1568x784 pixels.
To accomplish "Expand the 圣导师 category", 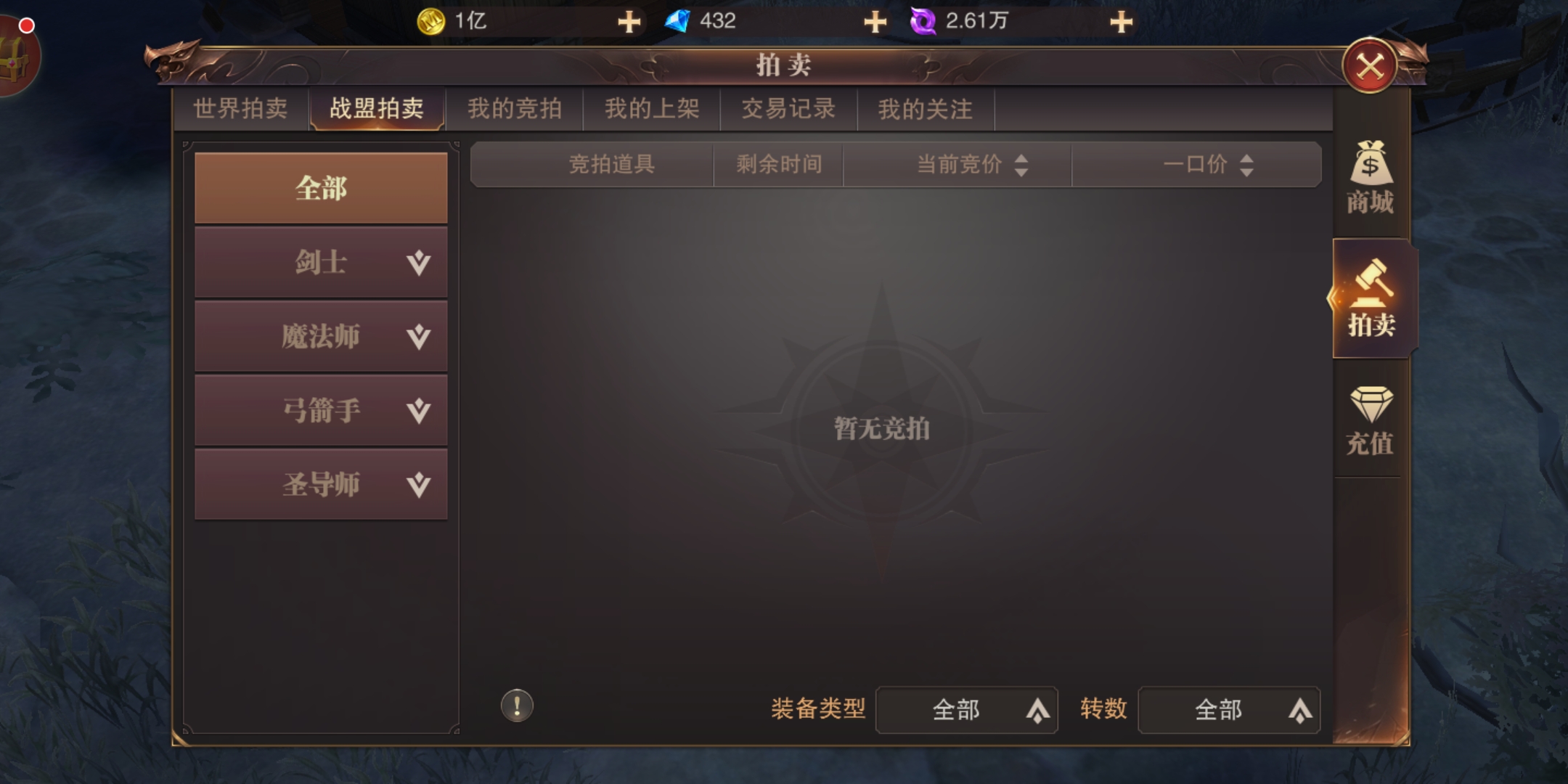I will click(321, 484).
